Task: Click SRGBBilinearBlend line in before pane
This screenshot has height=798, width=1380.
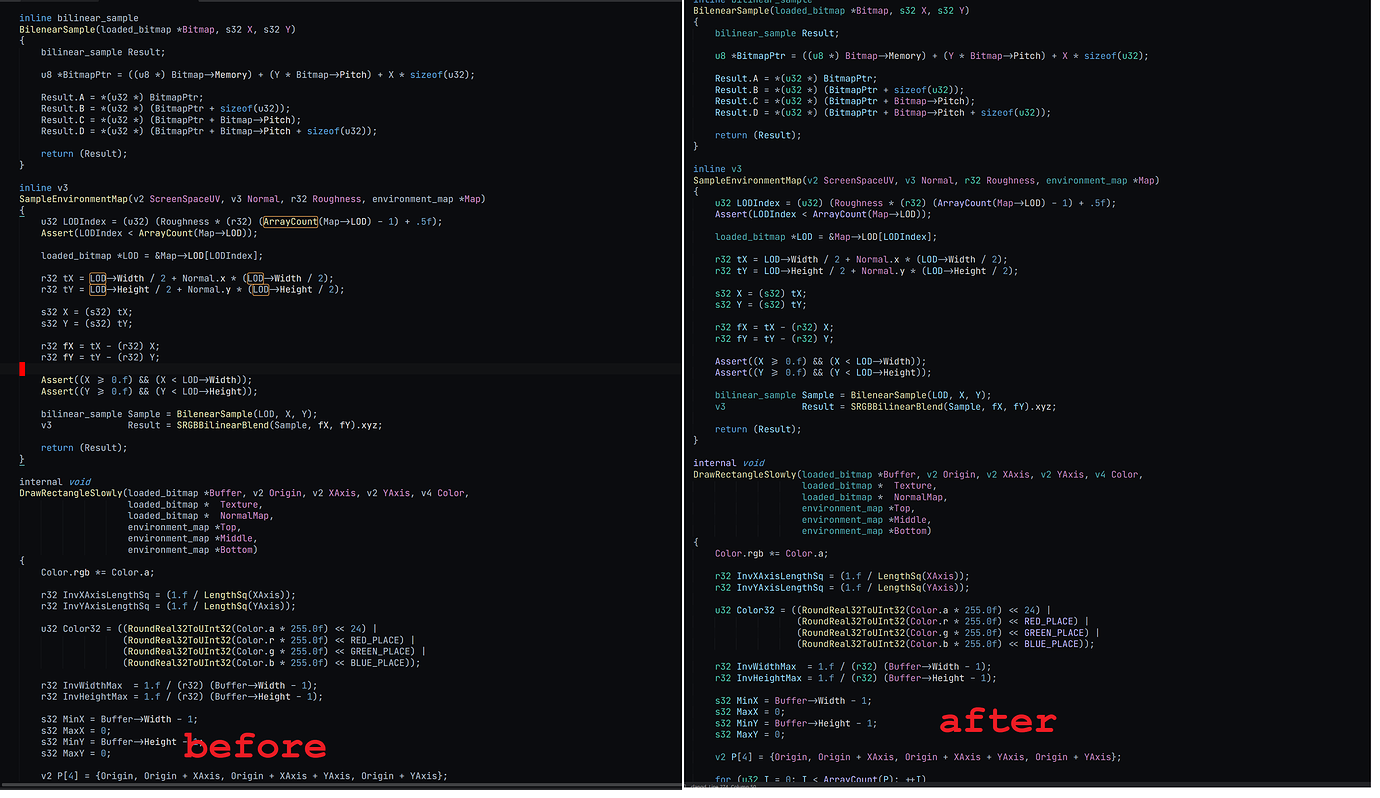Action: (x=211, y=425)
